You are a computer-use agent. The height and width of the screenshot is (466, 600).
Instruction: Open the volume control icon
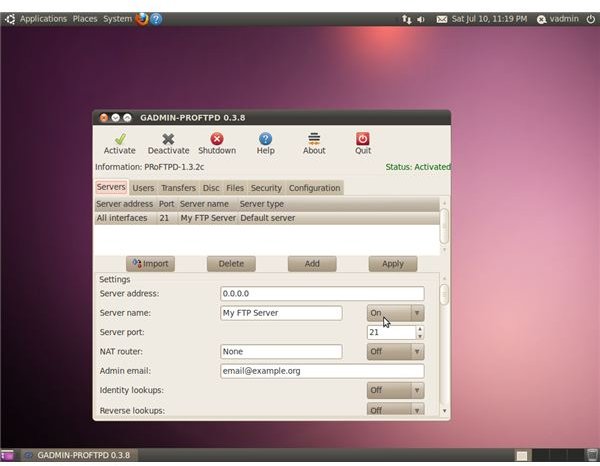pos(421,19)
